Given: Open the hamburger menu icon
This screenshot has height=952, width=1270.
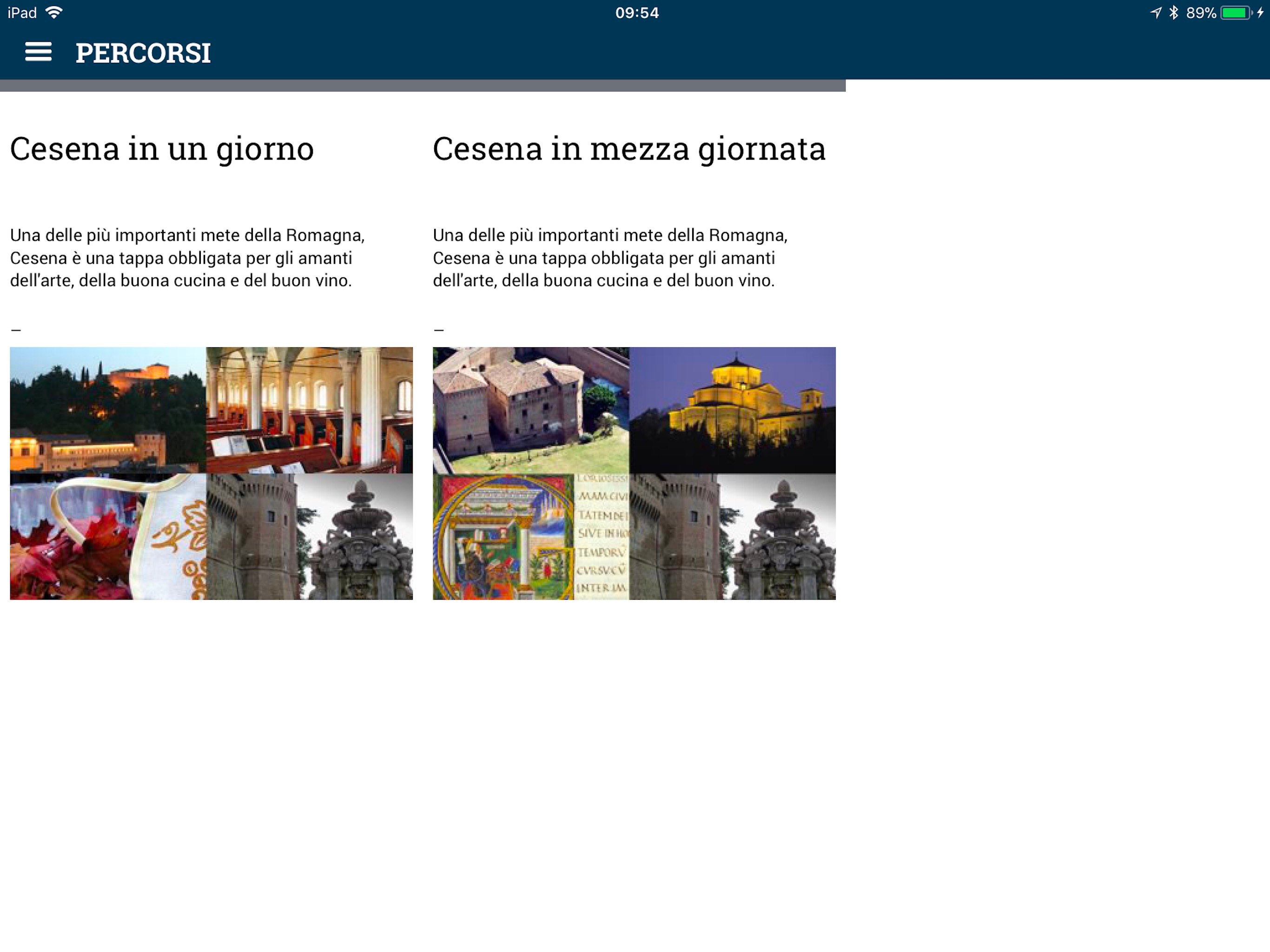Looking at the screenshot, I should tap(38, 52).
